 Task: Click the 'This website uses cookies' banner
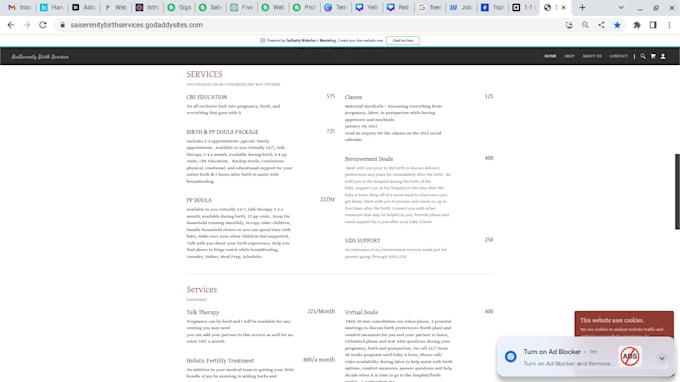tap(624, 323)
